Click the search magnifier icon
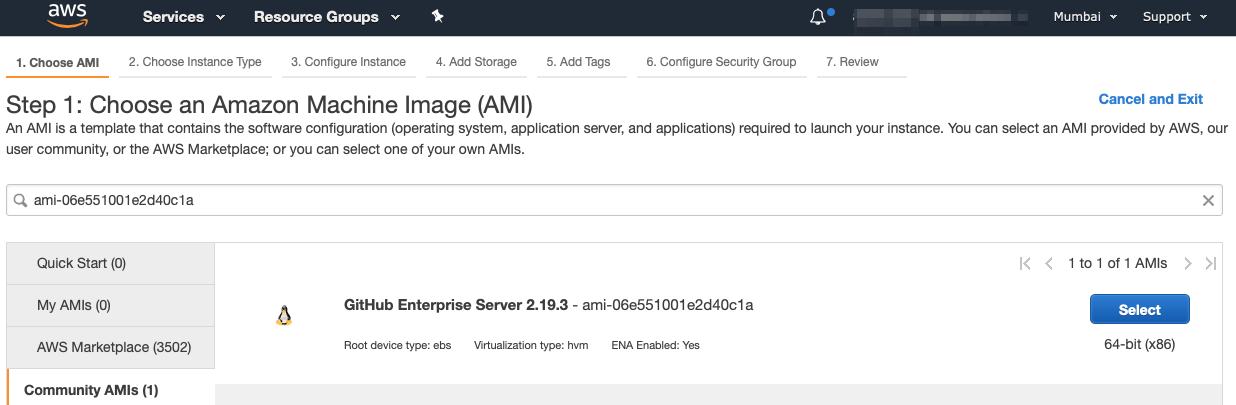The width and height of the screenshot is (1236, 405). point(21,200)
